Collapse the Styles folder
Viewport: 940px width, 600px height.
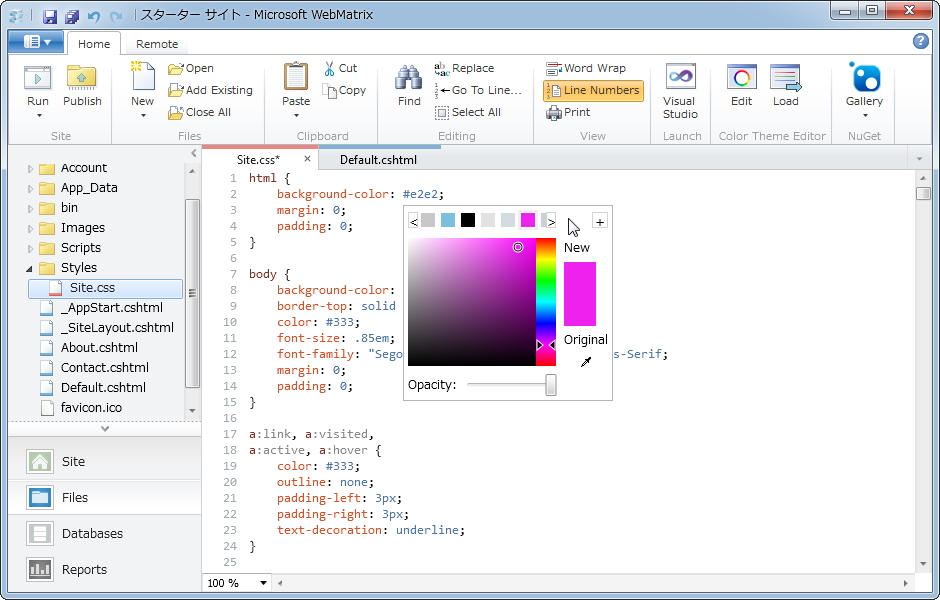tap(31, 268)
